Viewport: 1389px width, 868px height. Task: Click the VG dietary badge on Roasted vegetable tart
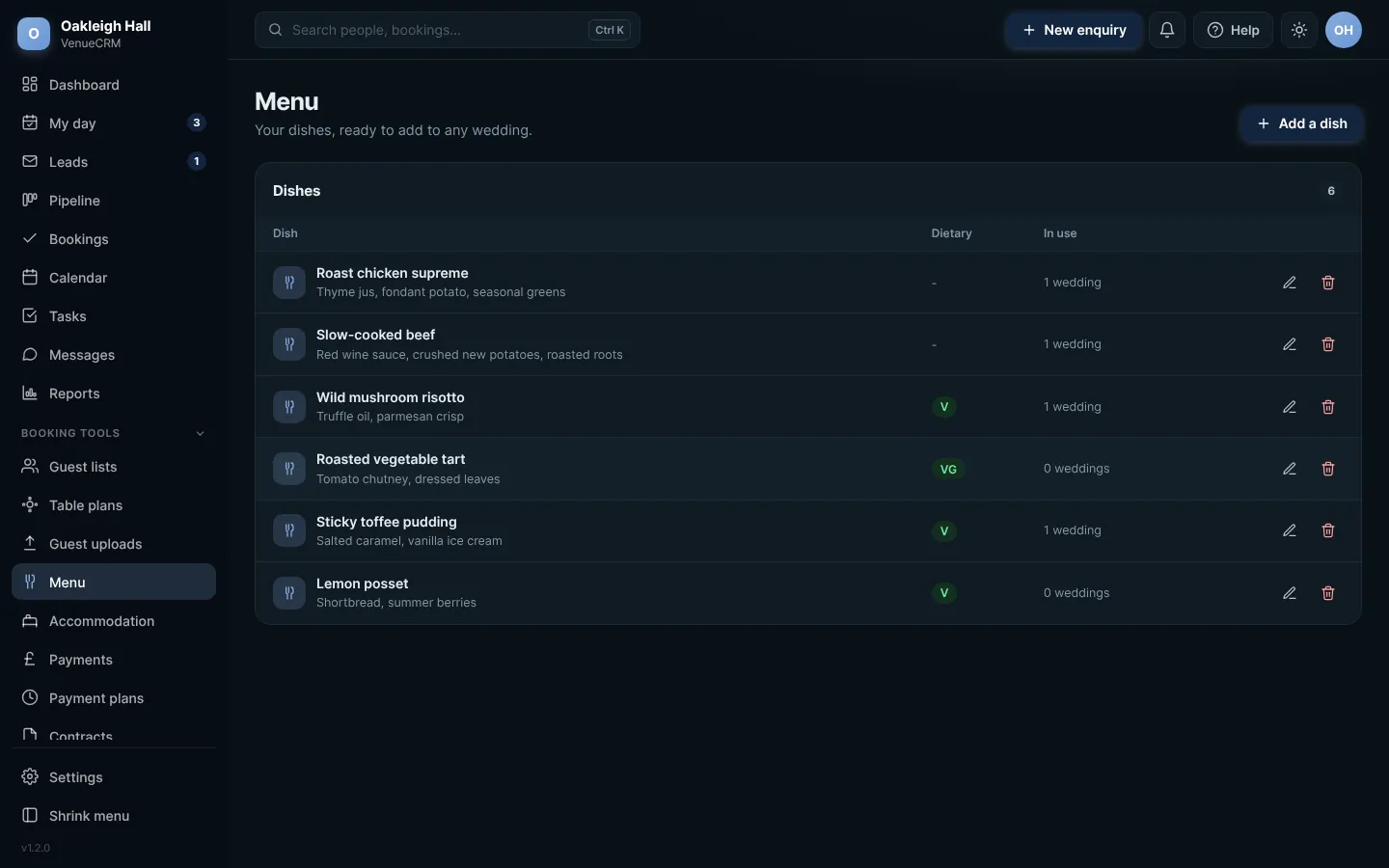(x=948, y=469)
